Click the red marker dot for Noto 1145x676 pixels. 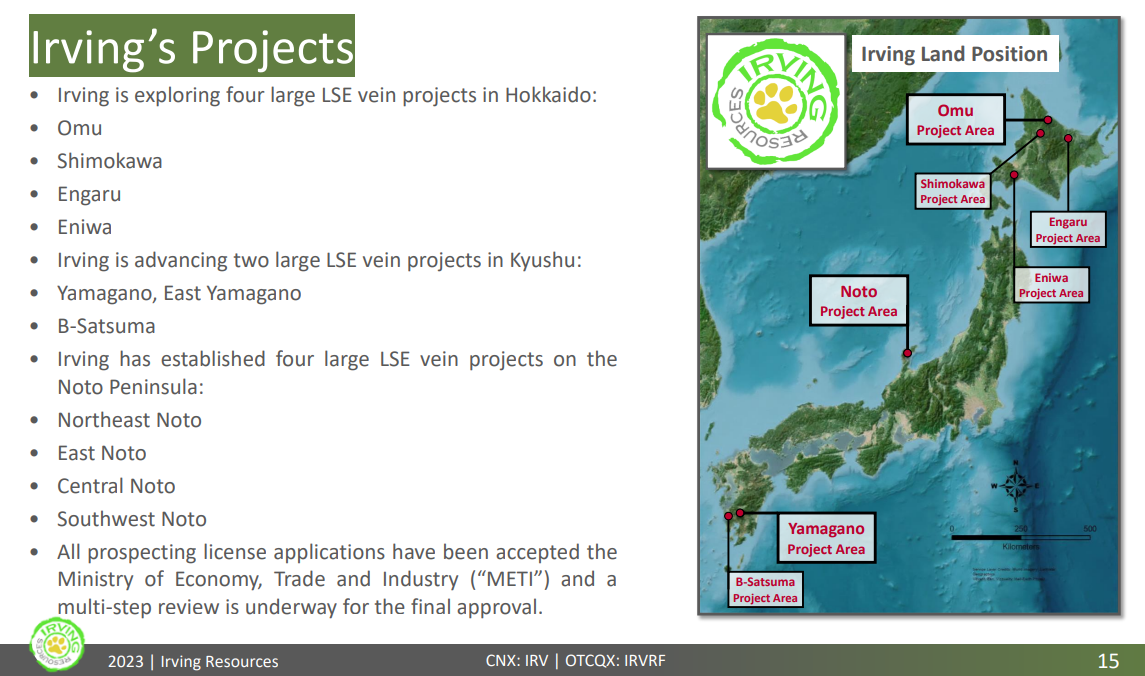pyautogui.click(x=907, y=353)
